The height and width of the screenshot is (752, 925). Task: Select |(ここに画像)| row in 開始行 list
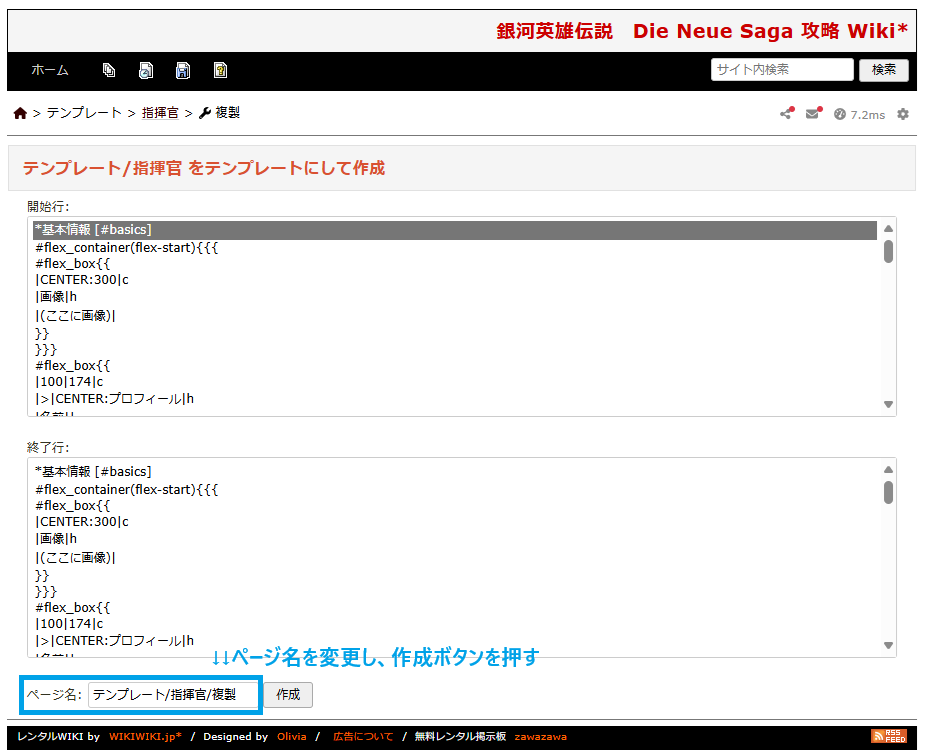tap(455, 316)
